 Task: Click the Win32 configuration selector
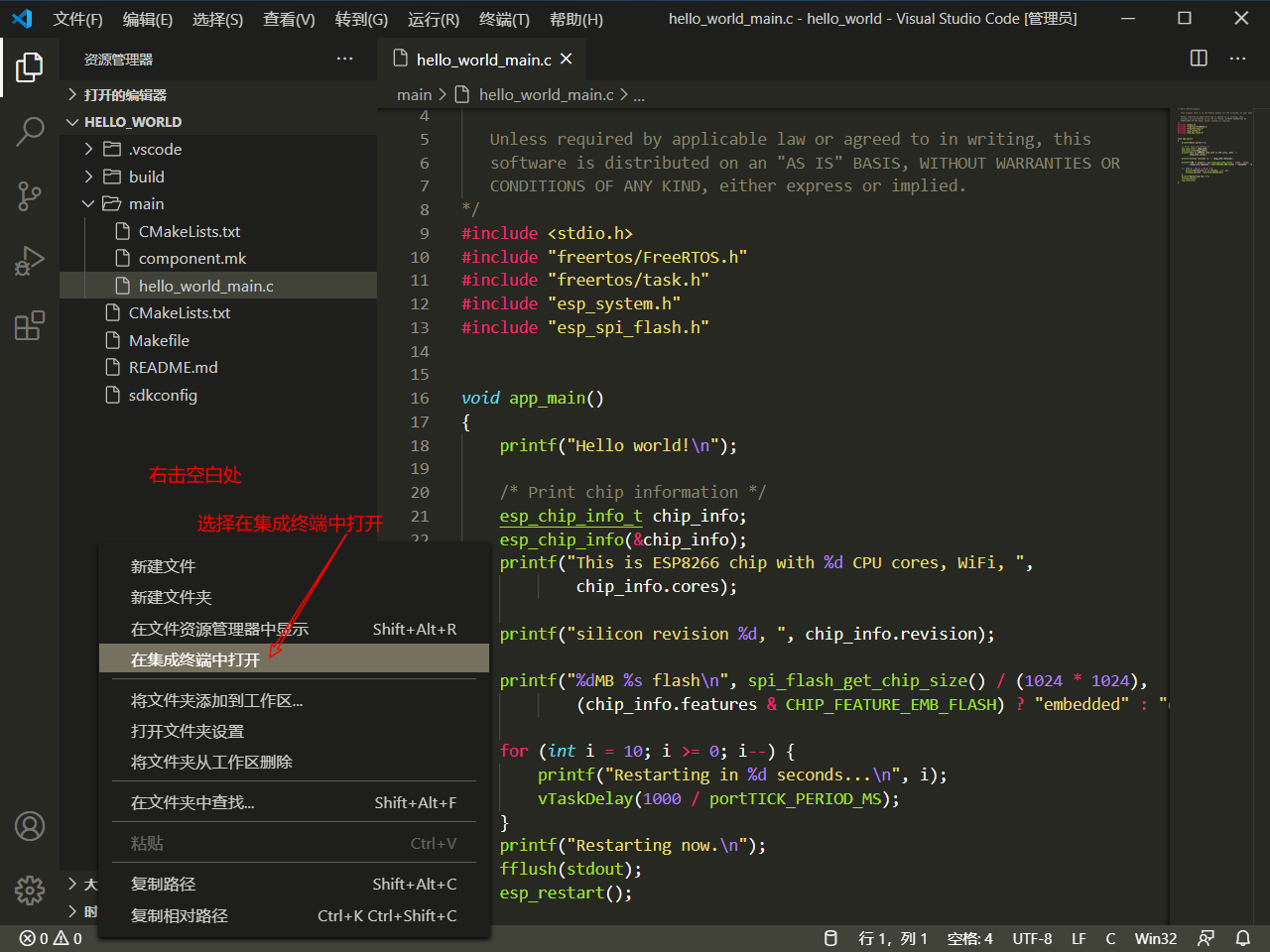click(1156, 938)
